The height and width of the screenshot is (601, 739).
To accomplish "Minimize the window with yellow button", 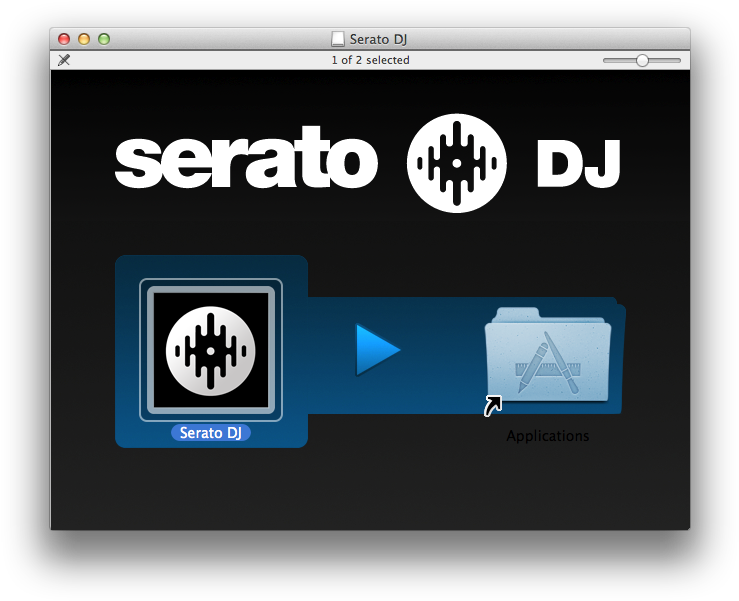I will pos(84,39).
